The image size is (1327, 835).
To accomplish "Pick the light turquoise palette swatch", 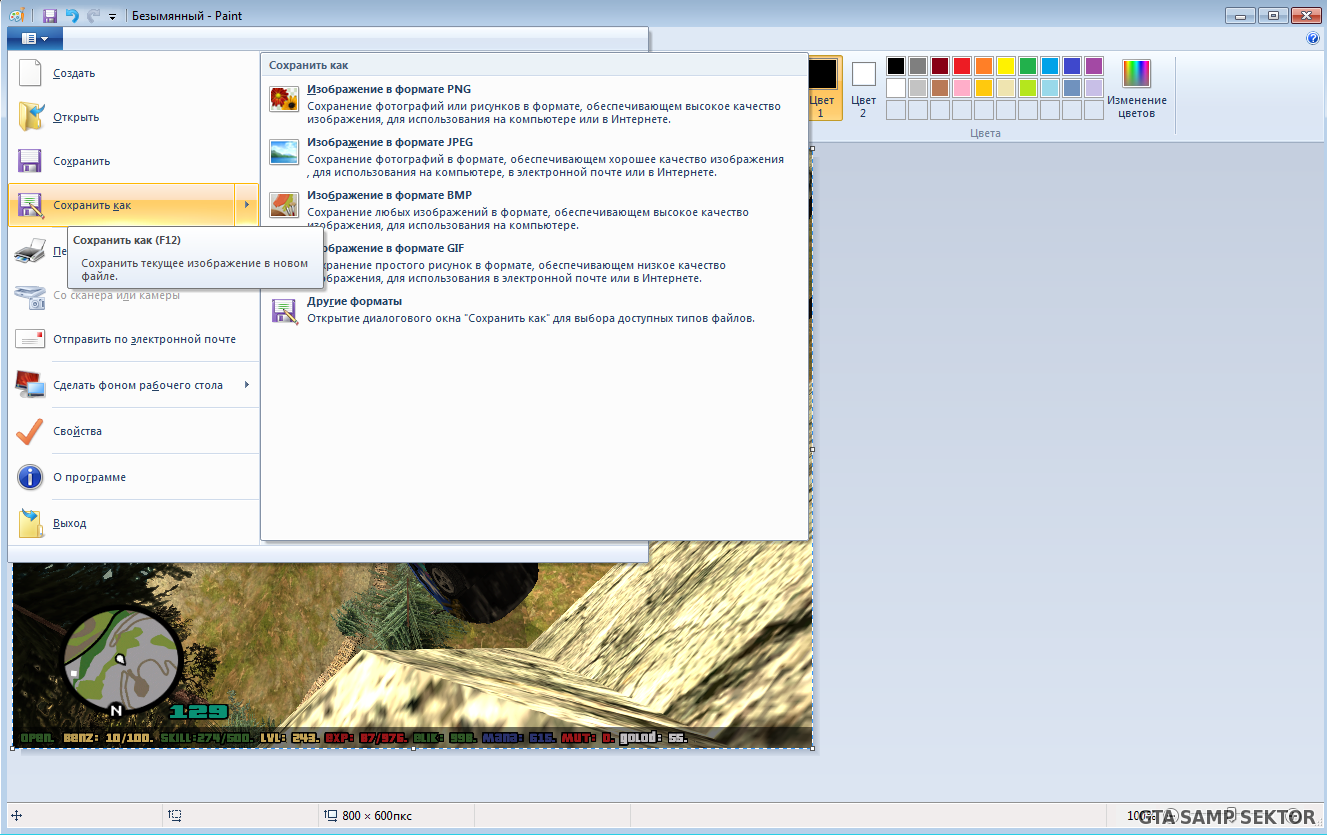I will [1050, 88].
